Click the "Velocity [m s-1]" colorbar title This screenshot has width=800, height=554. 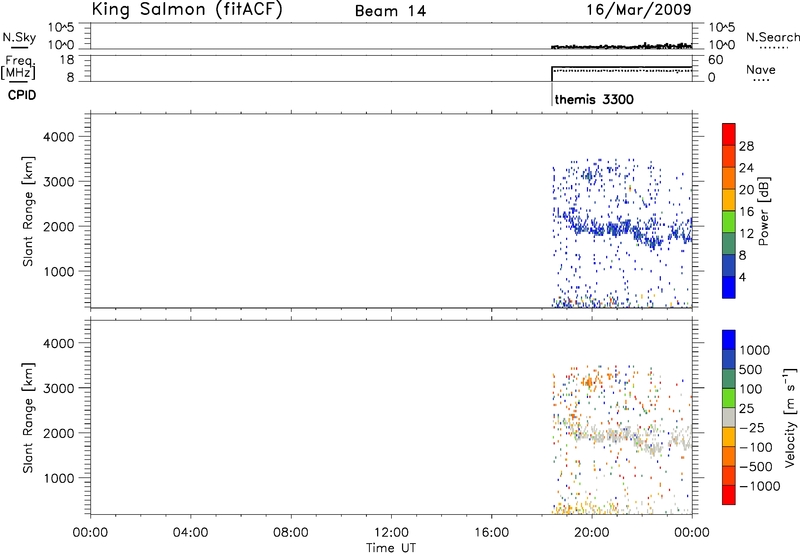point(790,417)
